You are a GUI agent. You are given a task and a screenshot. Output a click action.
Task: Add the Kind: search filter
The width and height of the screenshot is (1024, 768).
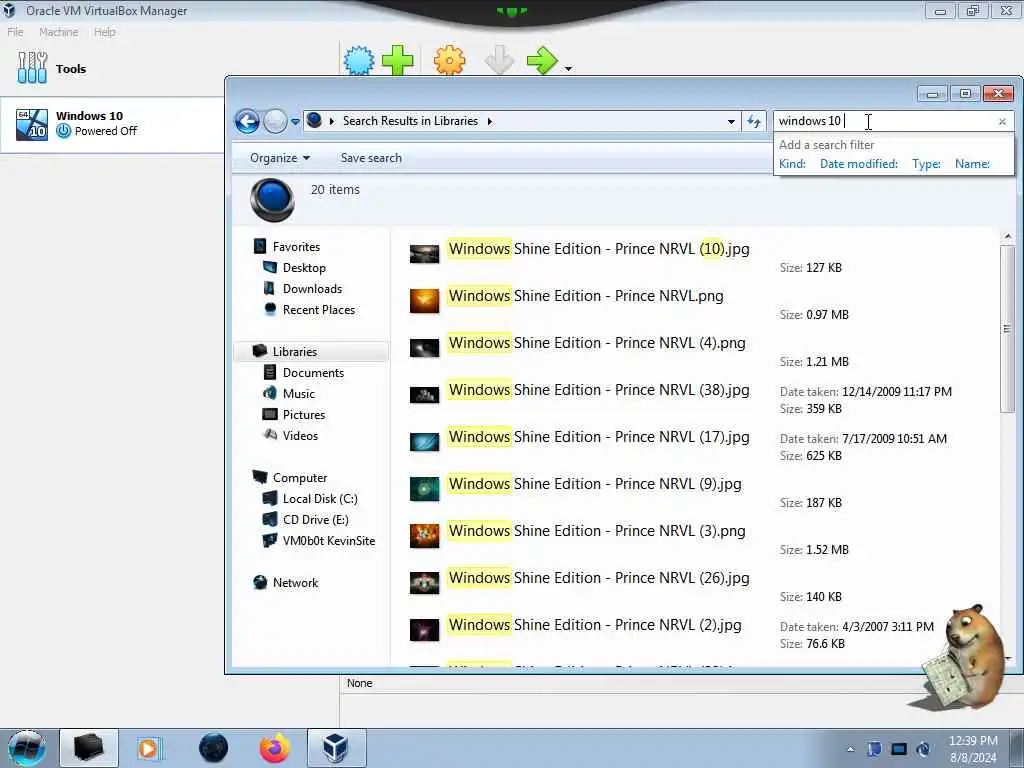(x=792, y=164)
